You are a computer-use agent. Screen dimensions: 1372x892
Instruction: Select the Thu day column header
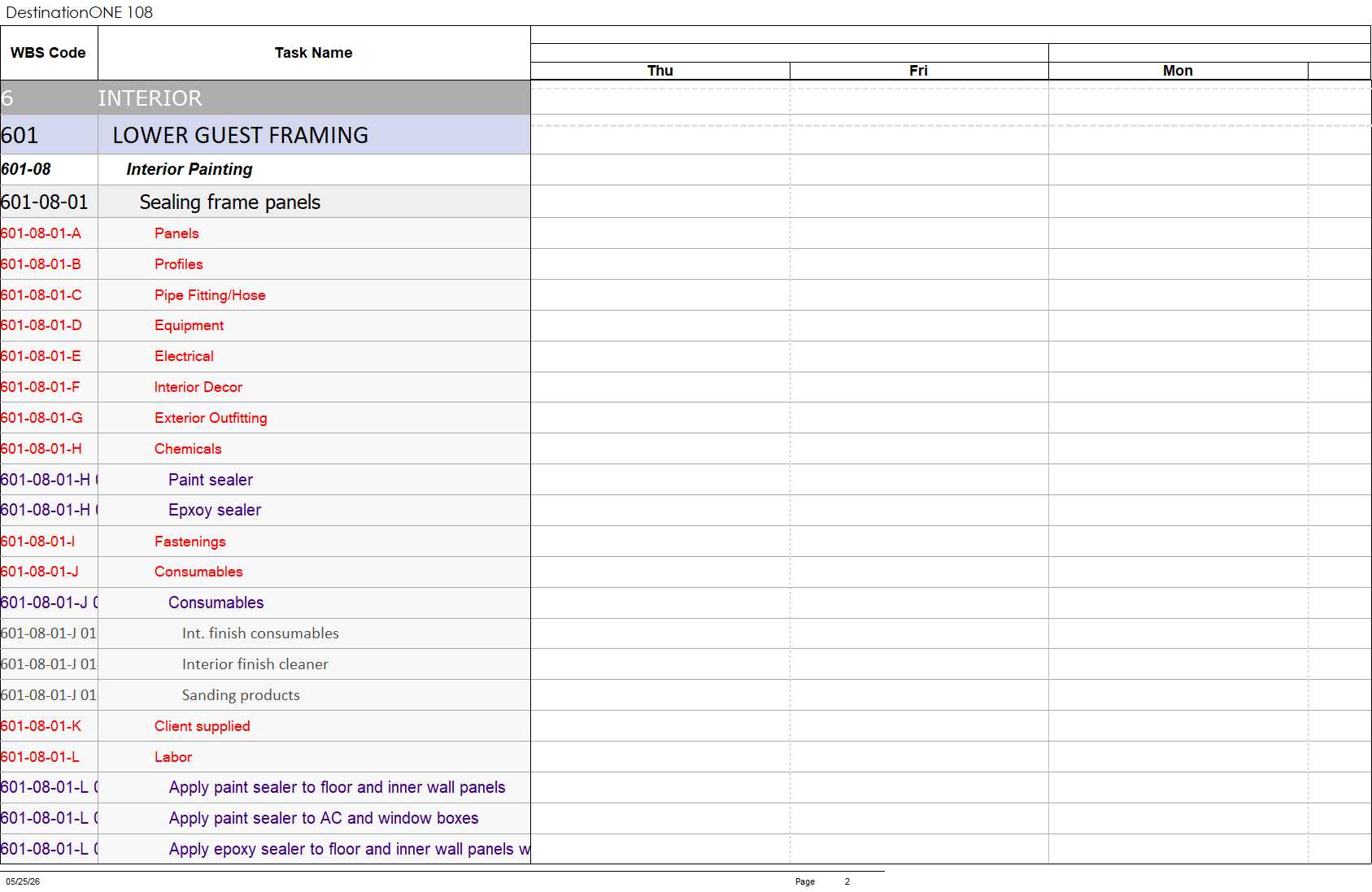[660, 71]
